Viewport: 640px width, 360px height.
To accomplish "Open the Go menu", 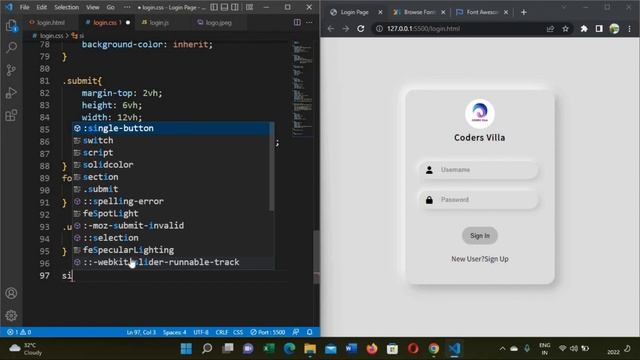I will pos(111,7).
